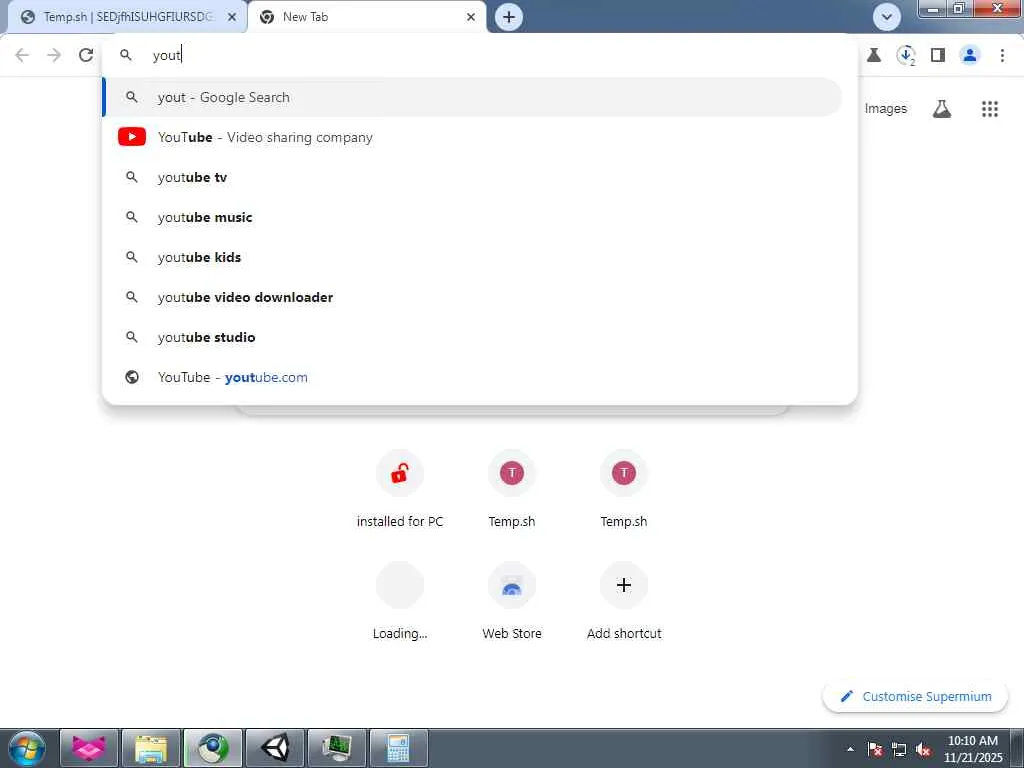Open the pink cat app in taskbar
The height and width of the screenshot is (768, 1024).
89,748
